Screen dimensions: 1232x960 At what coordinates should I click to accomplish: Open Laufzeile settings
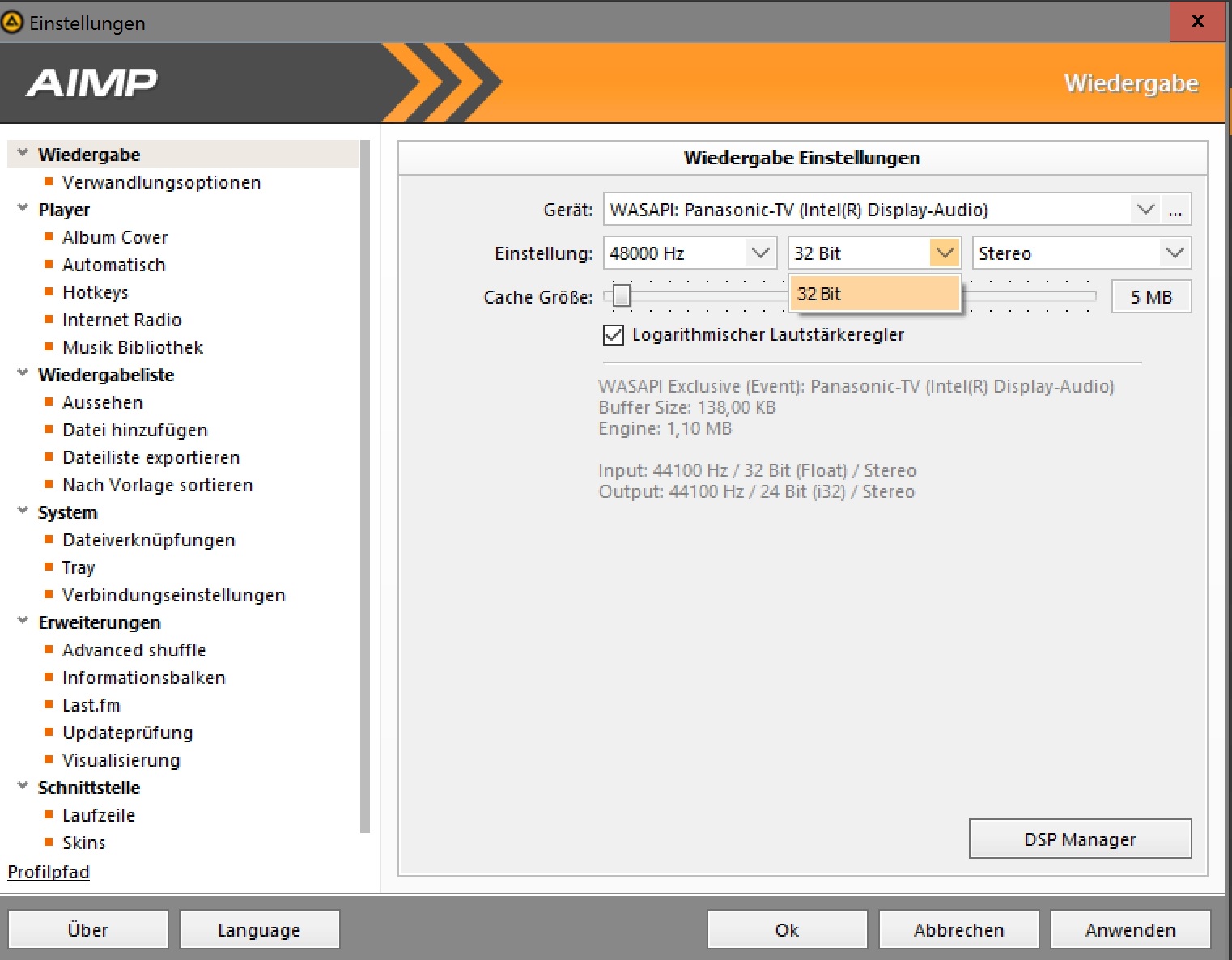99,815
